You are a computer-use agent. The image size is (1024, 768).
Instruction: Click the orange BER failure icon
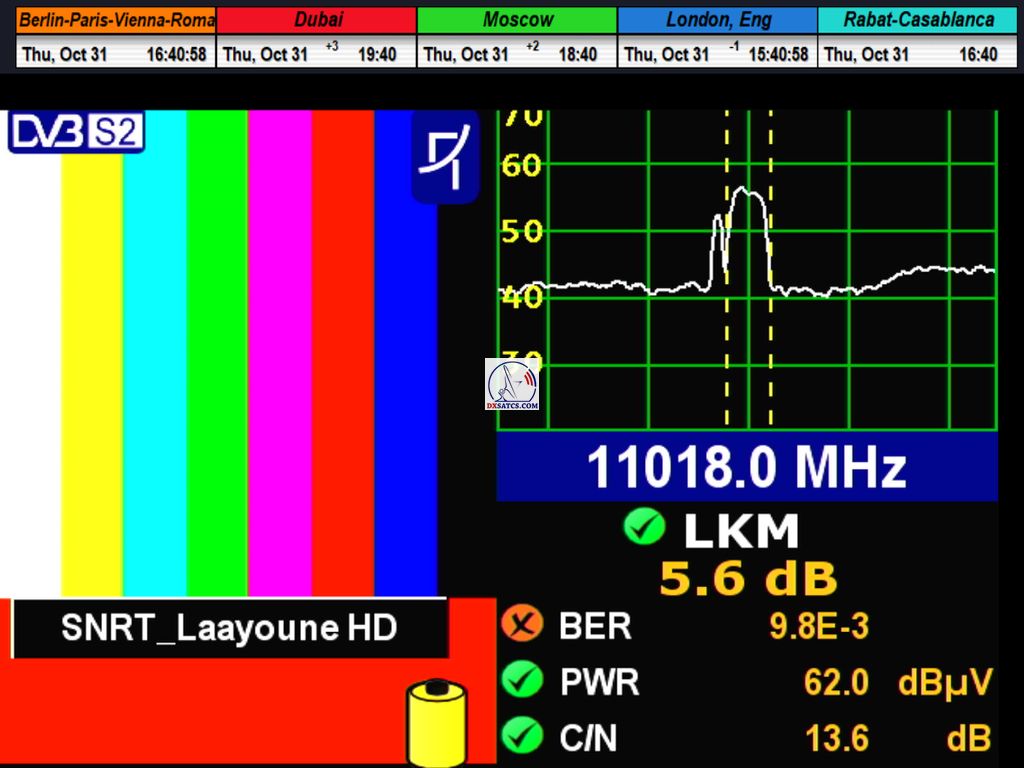(521, 626)
